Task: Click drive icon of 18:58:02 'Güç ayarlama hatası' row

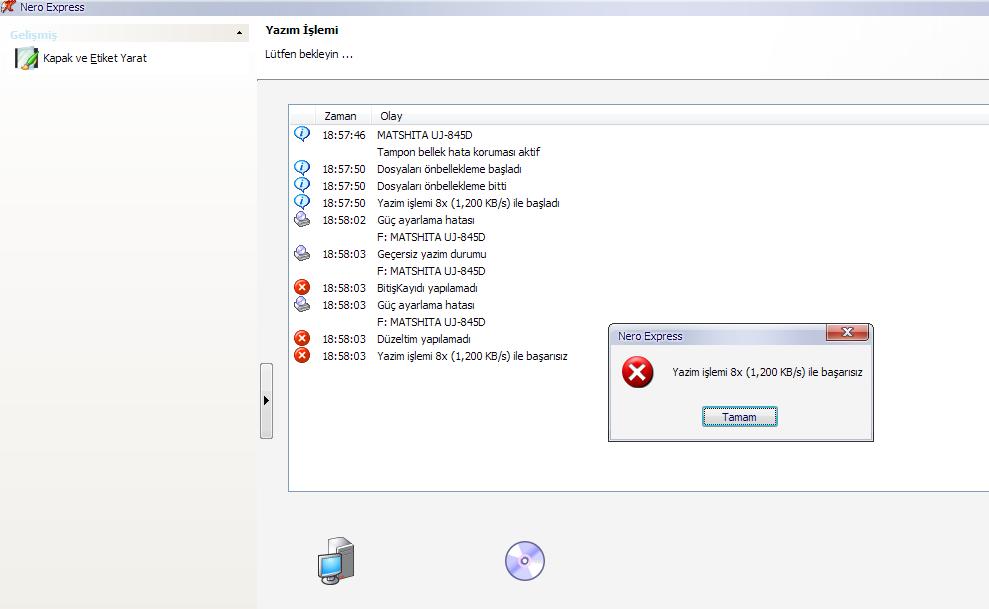Action: [302, 219]
